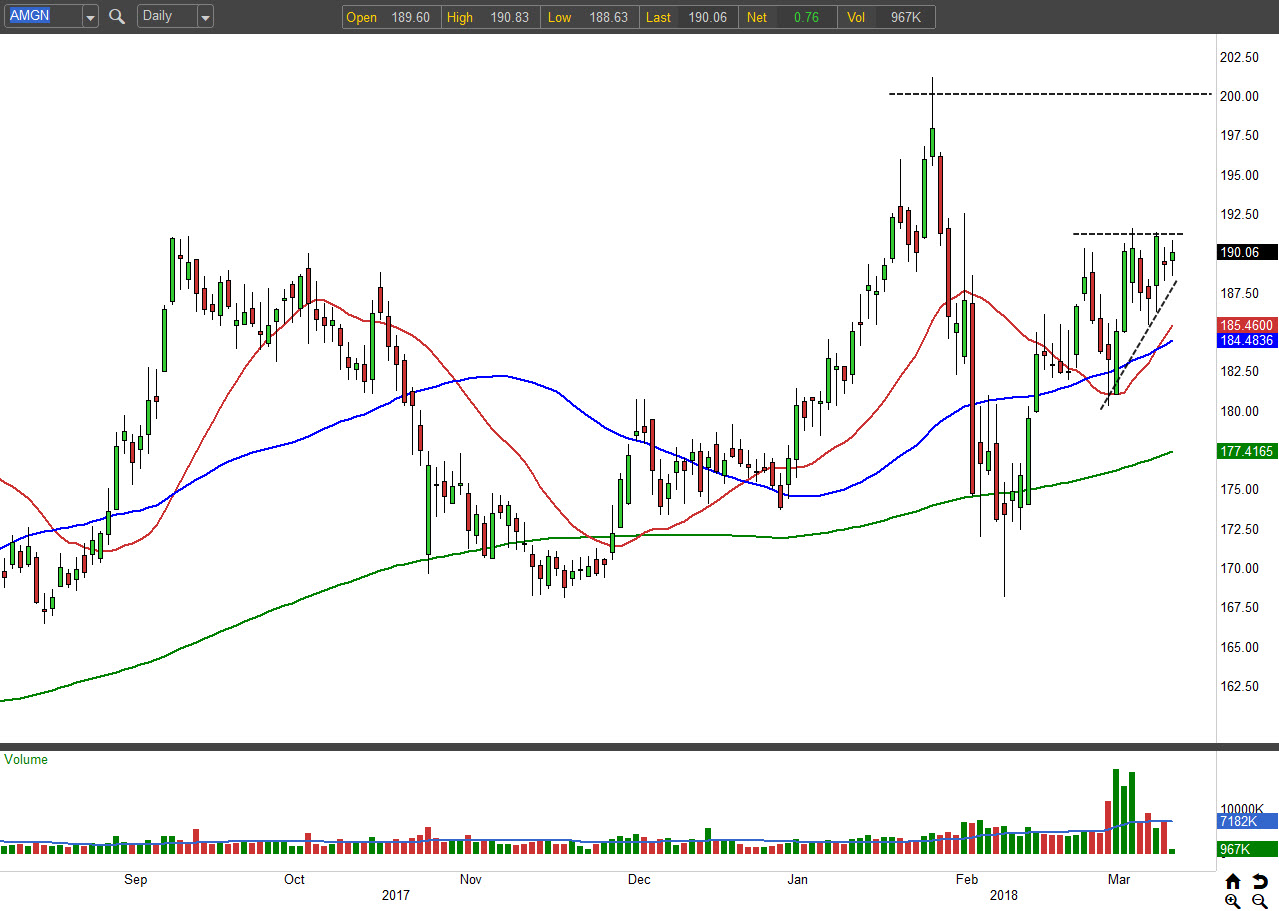1279x911 pixels.
Task: Click the Volume panel label
Action: pyautogui.click(x=26, y=760)
